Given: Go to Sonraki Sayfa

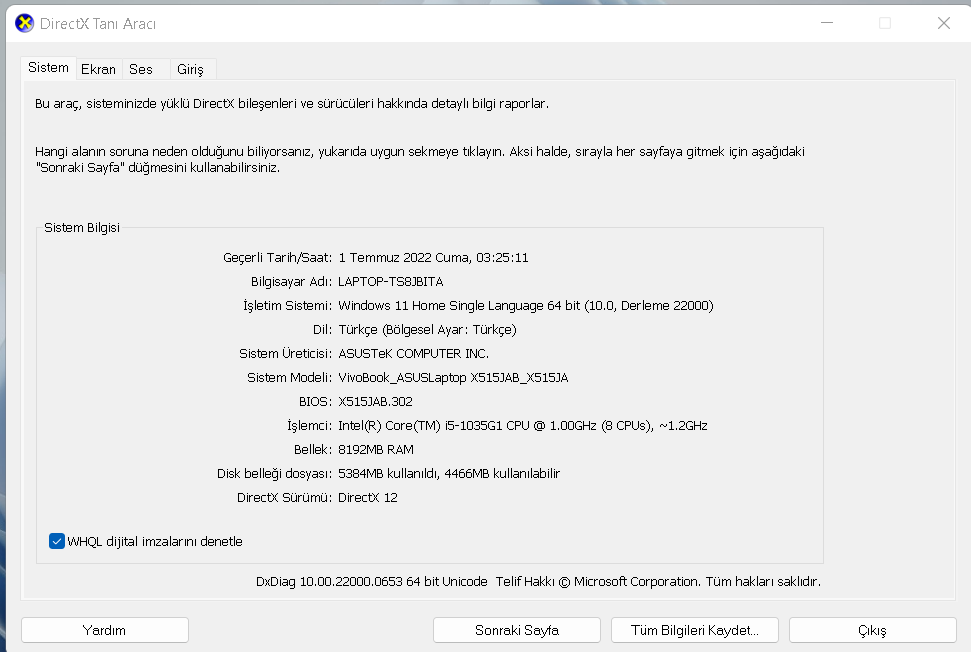Looking at the screenshot, I should pos(516,630).
